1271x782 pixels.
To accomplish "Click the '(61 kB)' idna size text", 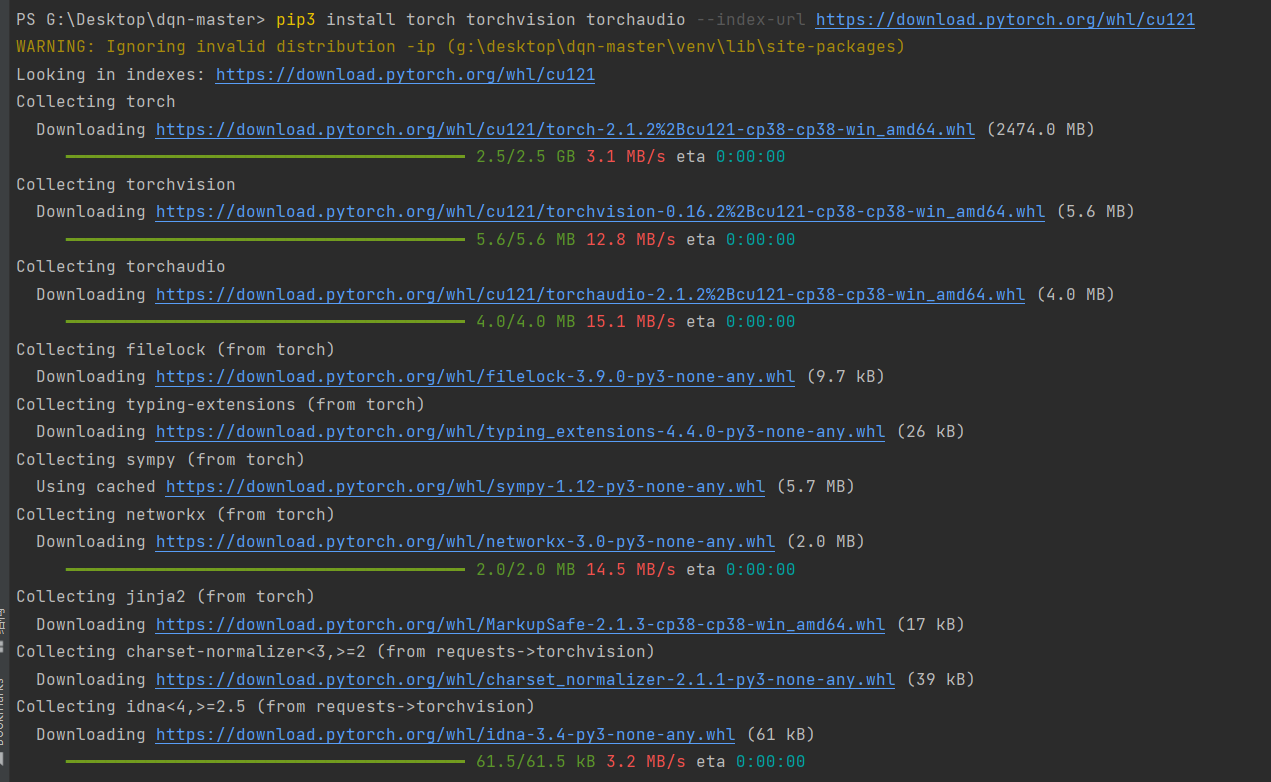I will [x=780, y=734].
